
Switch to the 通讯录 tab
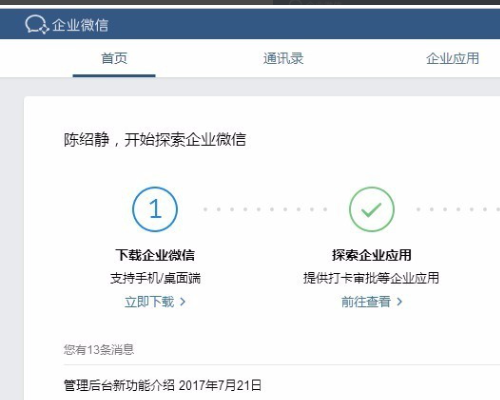coord(283,59)
